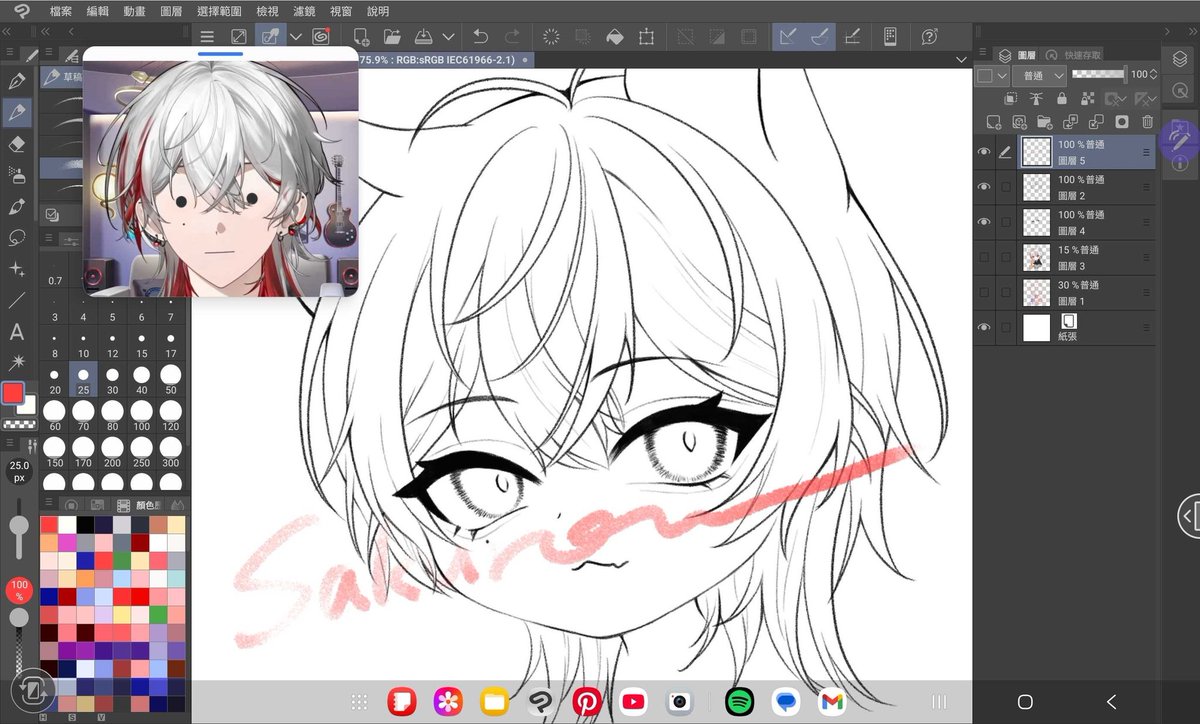Toggle Snap to Special Ruler icon
Image resolution: width=1200 pixels, height=724 pixels.
820,37
